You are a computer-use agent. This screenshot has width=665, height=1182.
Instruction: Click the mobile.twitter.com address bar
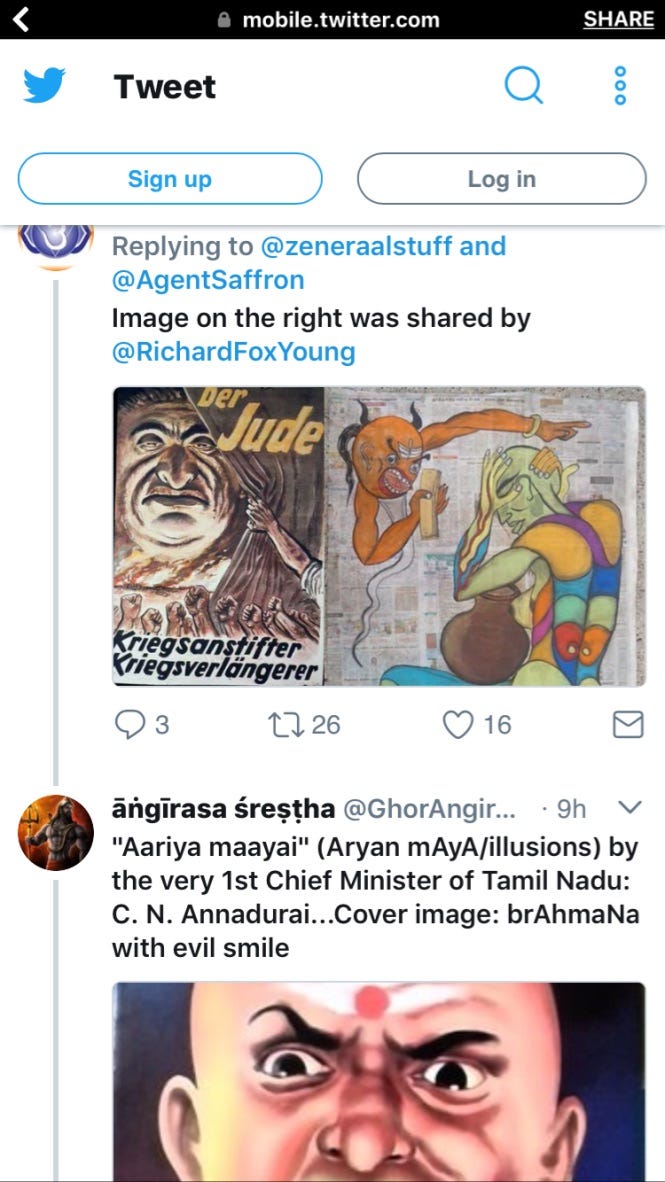pyautogui.click(x=328, y=20)
